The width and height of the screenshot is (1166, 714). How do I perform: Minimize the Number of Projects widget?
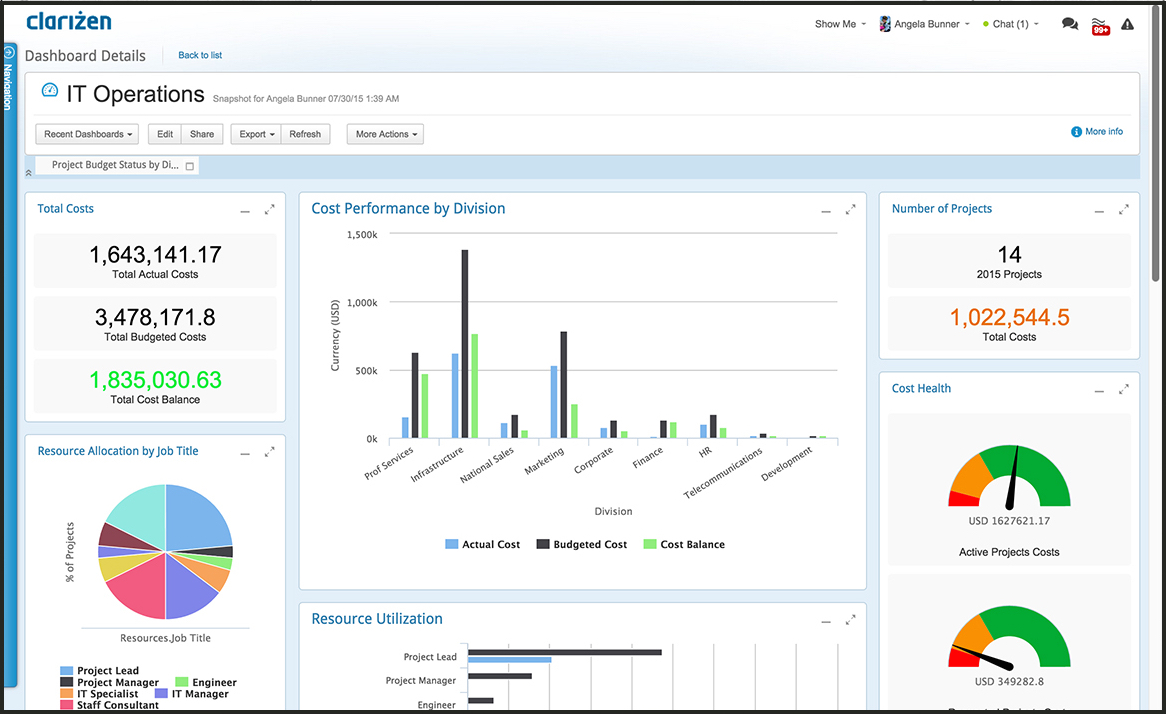(1099, 210)
